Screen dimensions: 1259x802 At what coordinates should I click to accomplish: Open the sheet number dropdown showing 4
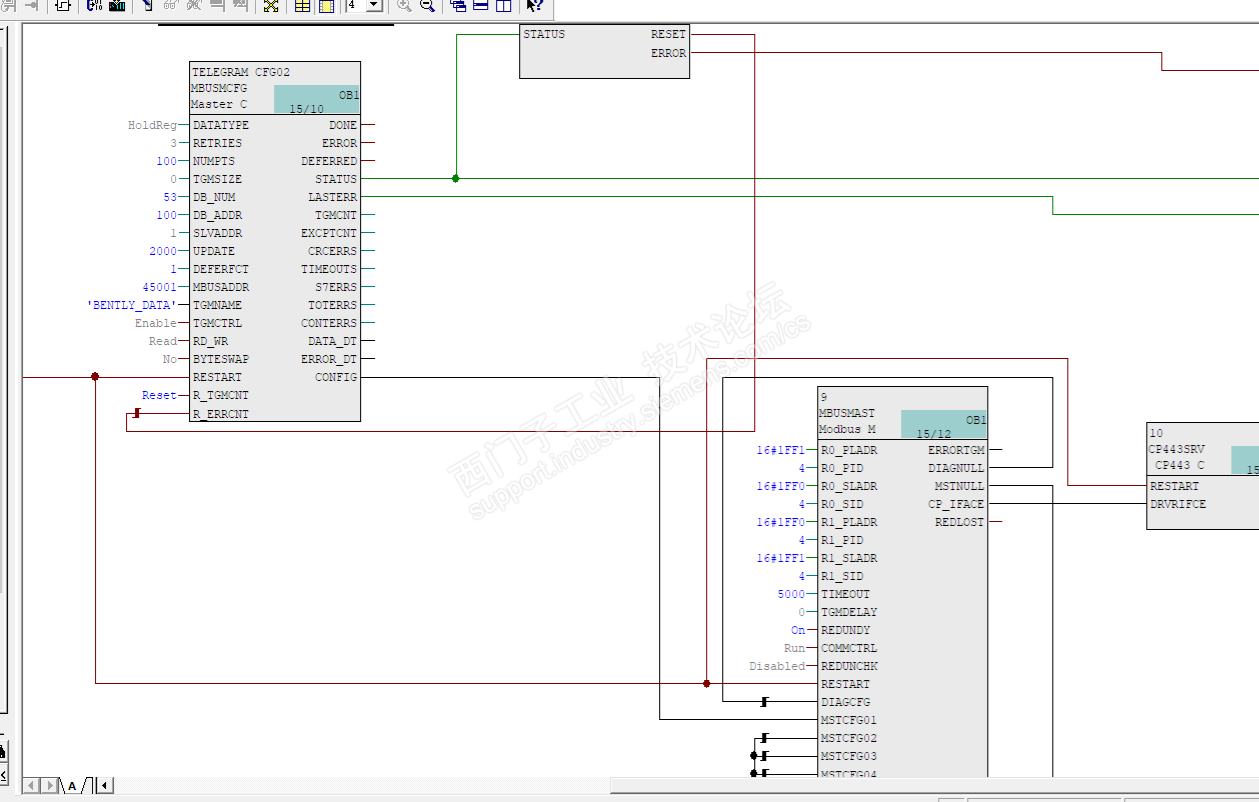pos(374,5)
